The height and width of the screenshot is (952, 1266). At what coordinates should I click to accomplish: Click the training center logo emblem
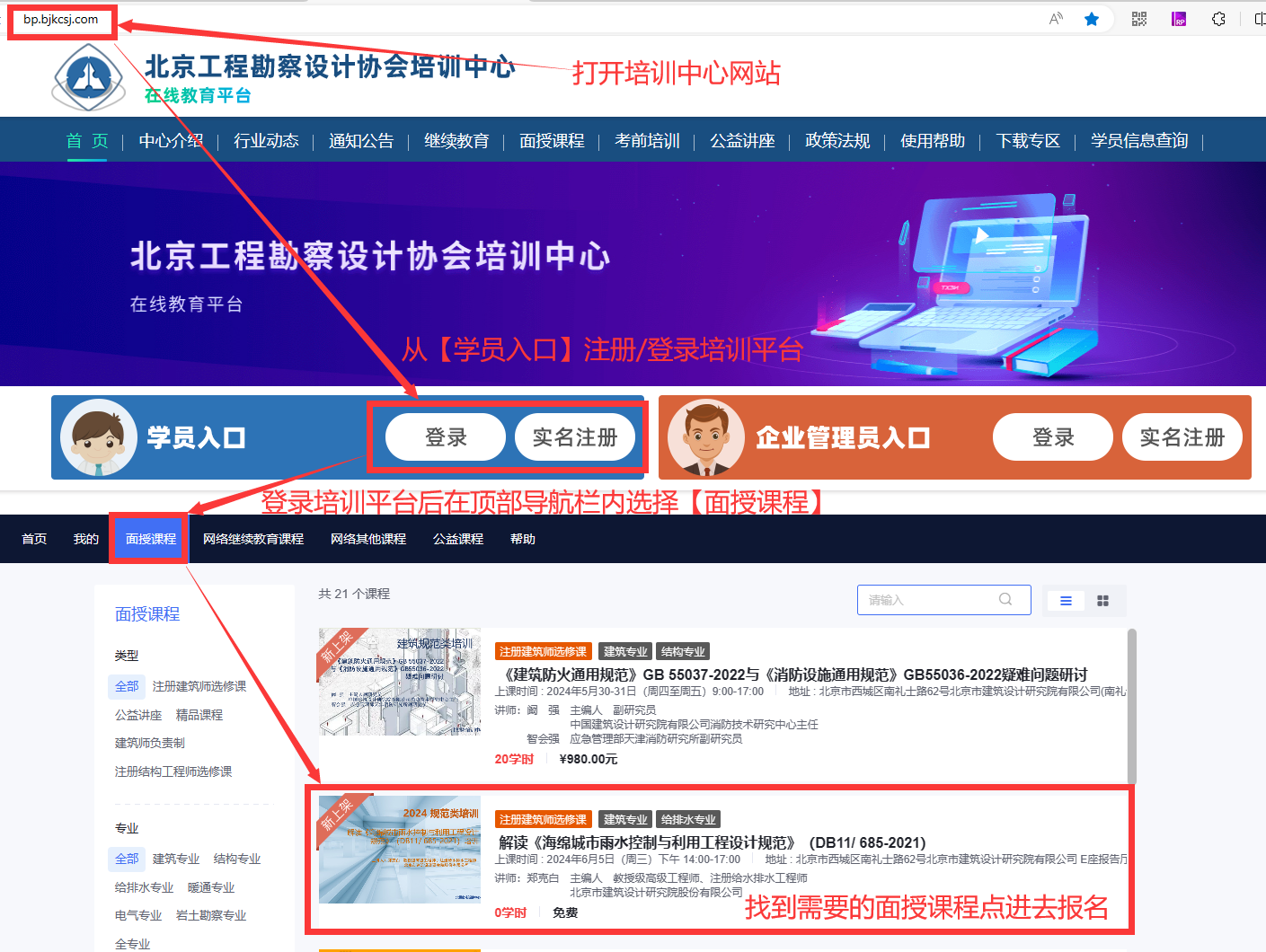89,78
